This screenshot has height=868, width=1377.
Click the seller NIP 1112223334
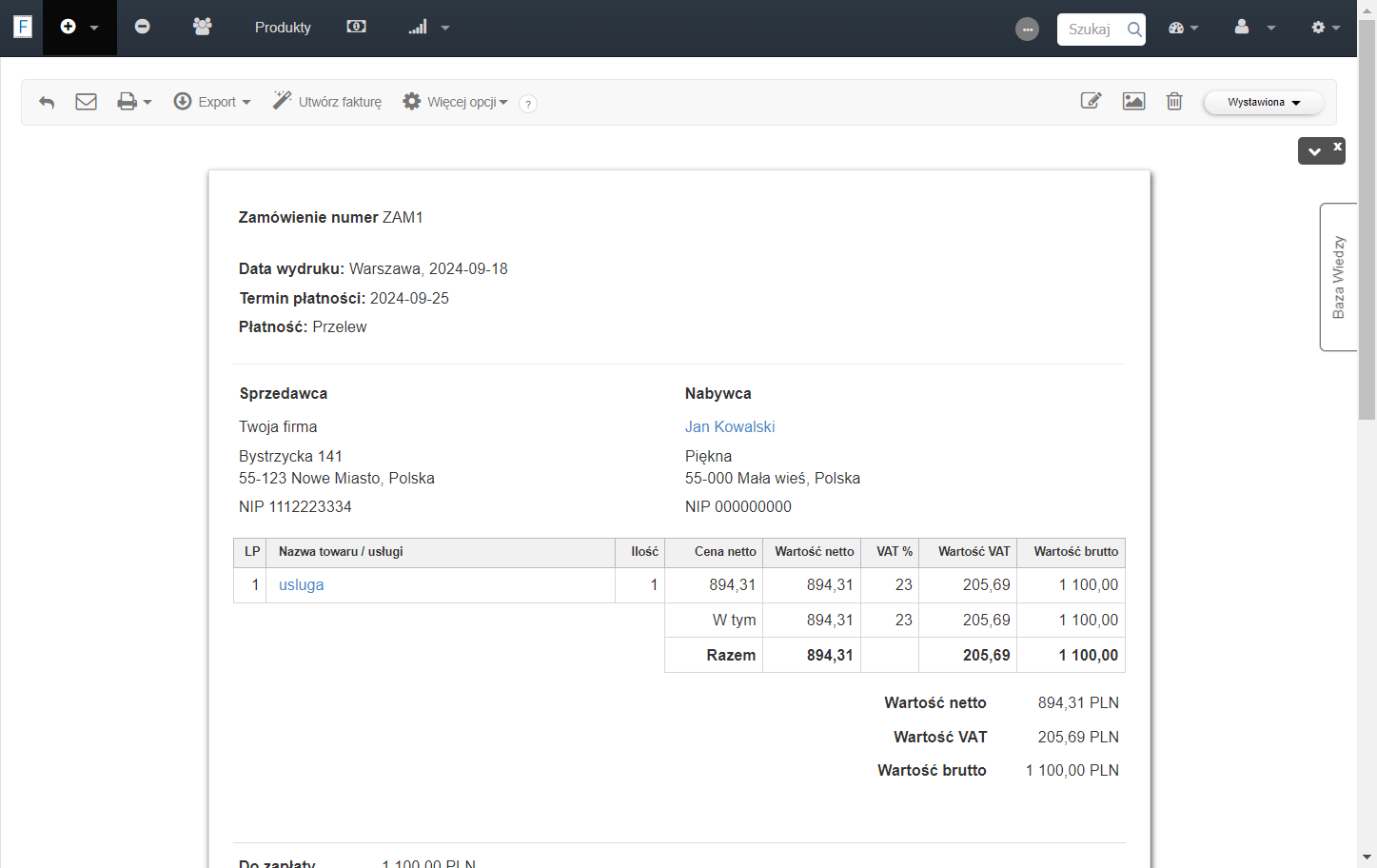click(x=295, y=506)
